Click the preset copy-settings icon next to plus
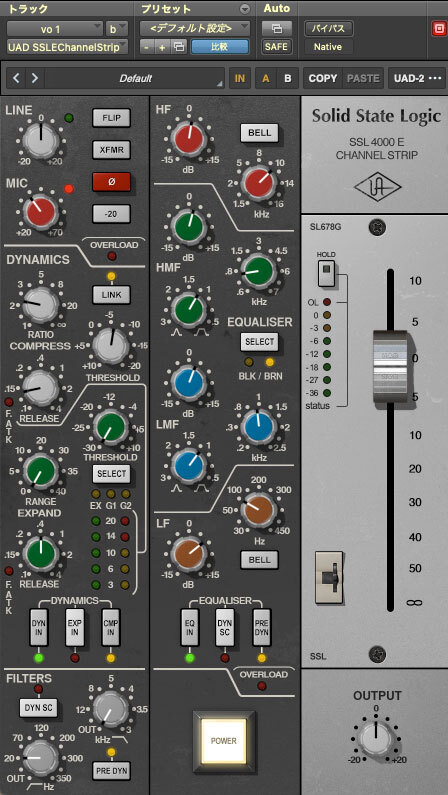The width and height of the screenshot is (448, 795). (x=178, y=47)
